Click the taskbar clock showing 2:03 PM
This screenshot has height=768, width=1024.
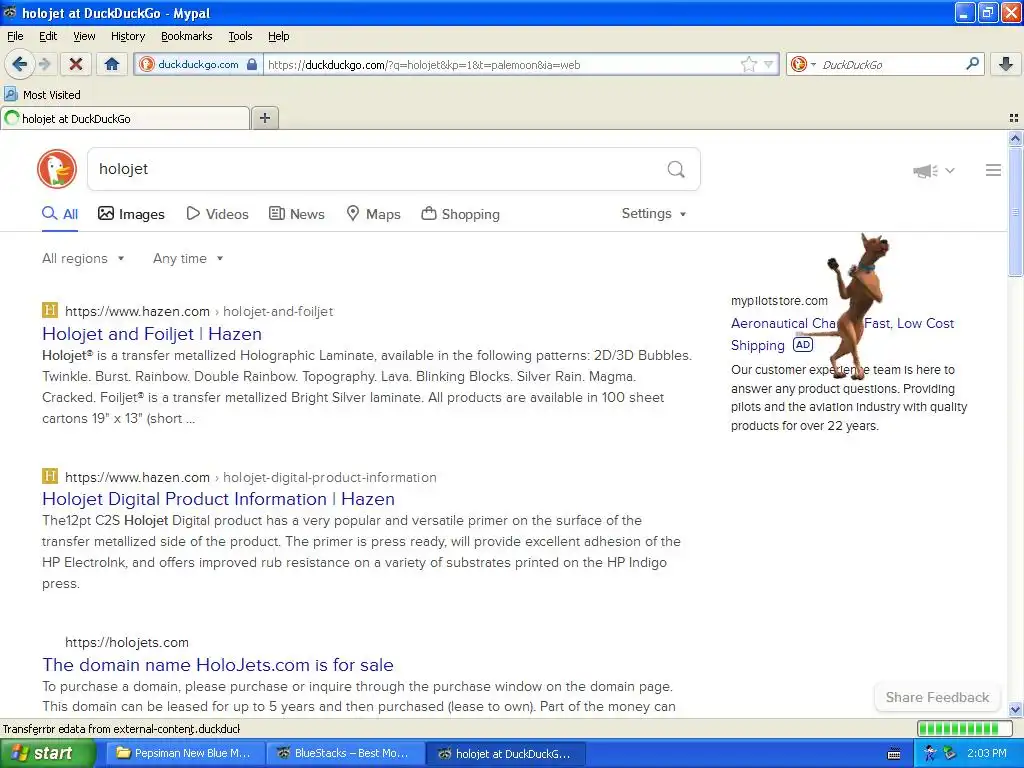pyautogui.click(x=986, y=753)
